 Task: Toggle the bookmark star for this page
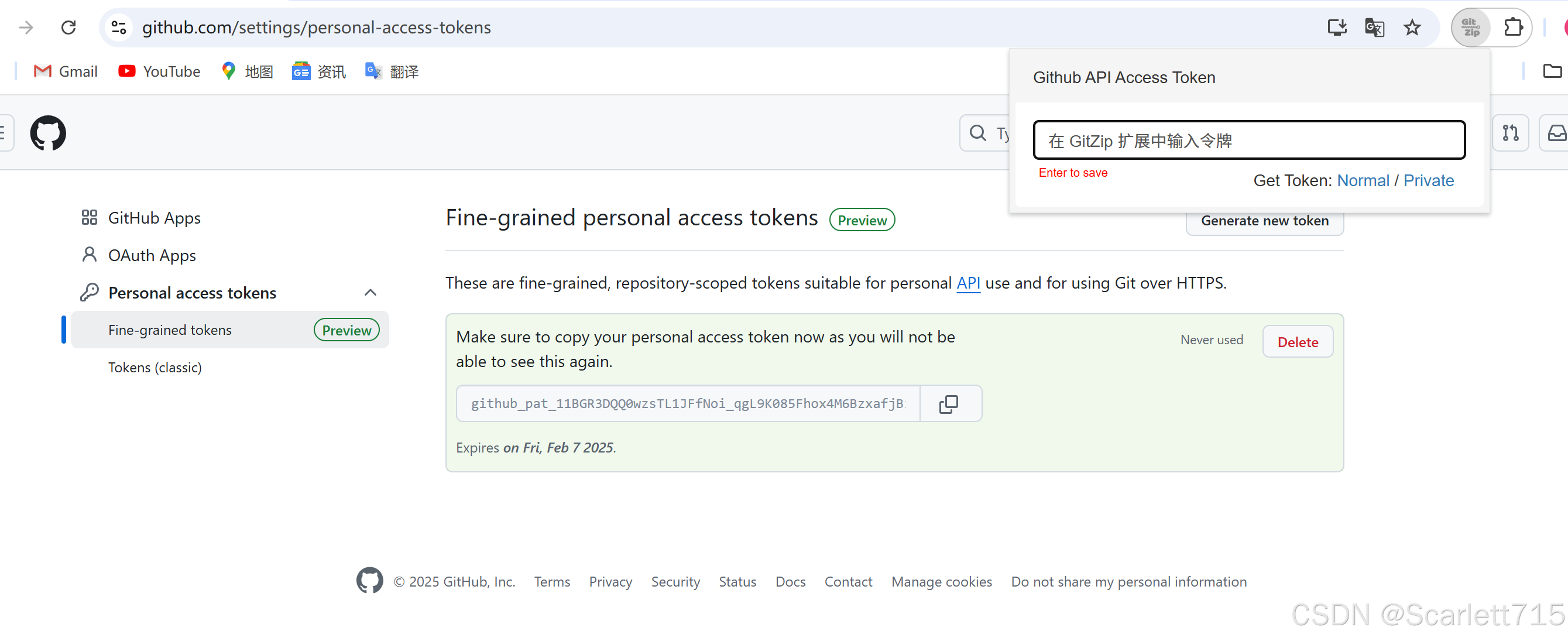[1412, 28]
